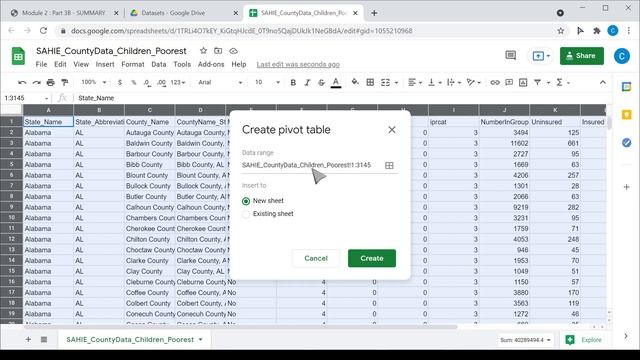Screen dimensions: 640x360
Task: Edit the pivot table data range field
Action: pos(307,165)
